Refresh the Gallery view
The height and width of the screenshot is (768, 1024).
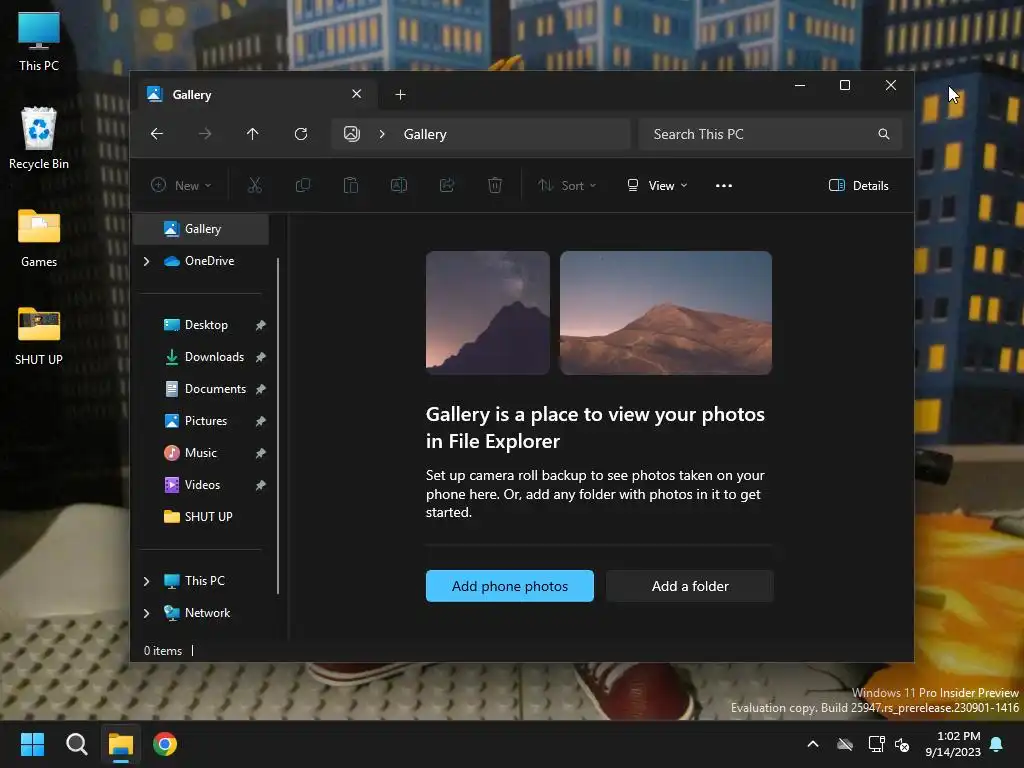(x=301, y=134)
